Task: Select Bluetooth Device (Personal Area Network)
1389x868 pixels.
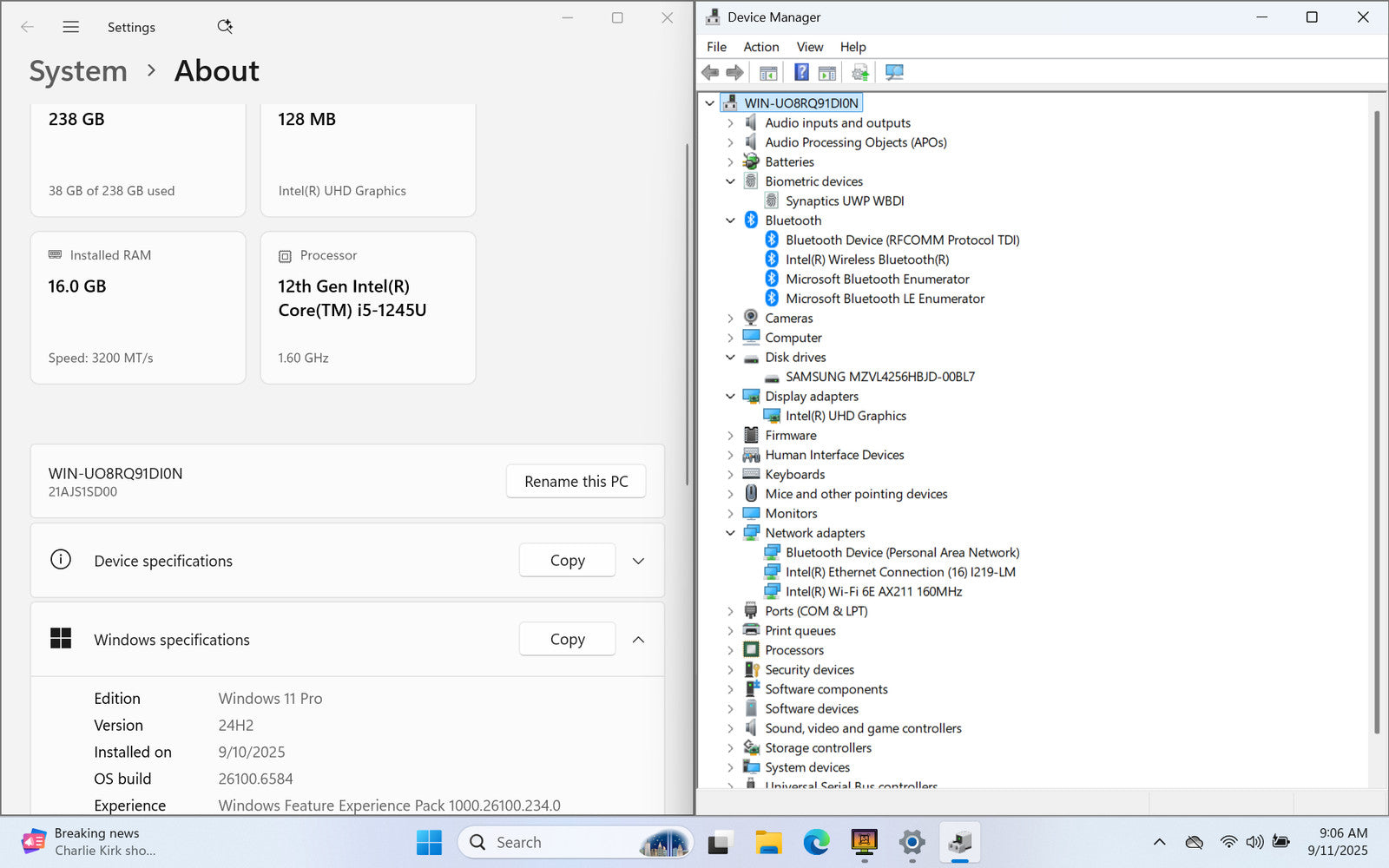Action: [902, 553]
